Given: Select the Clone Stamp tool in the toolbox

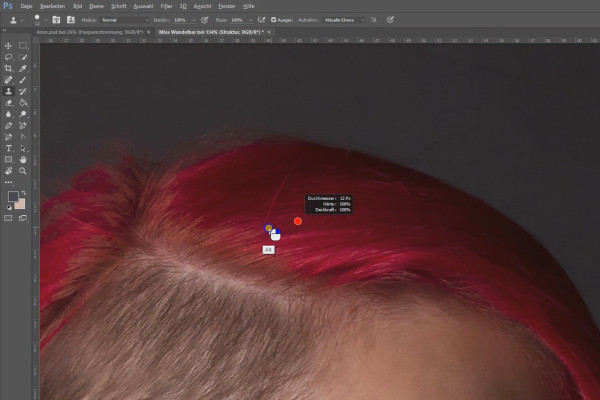Looking at the screenshot, I should pos(8,91).
